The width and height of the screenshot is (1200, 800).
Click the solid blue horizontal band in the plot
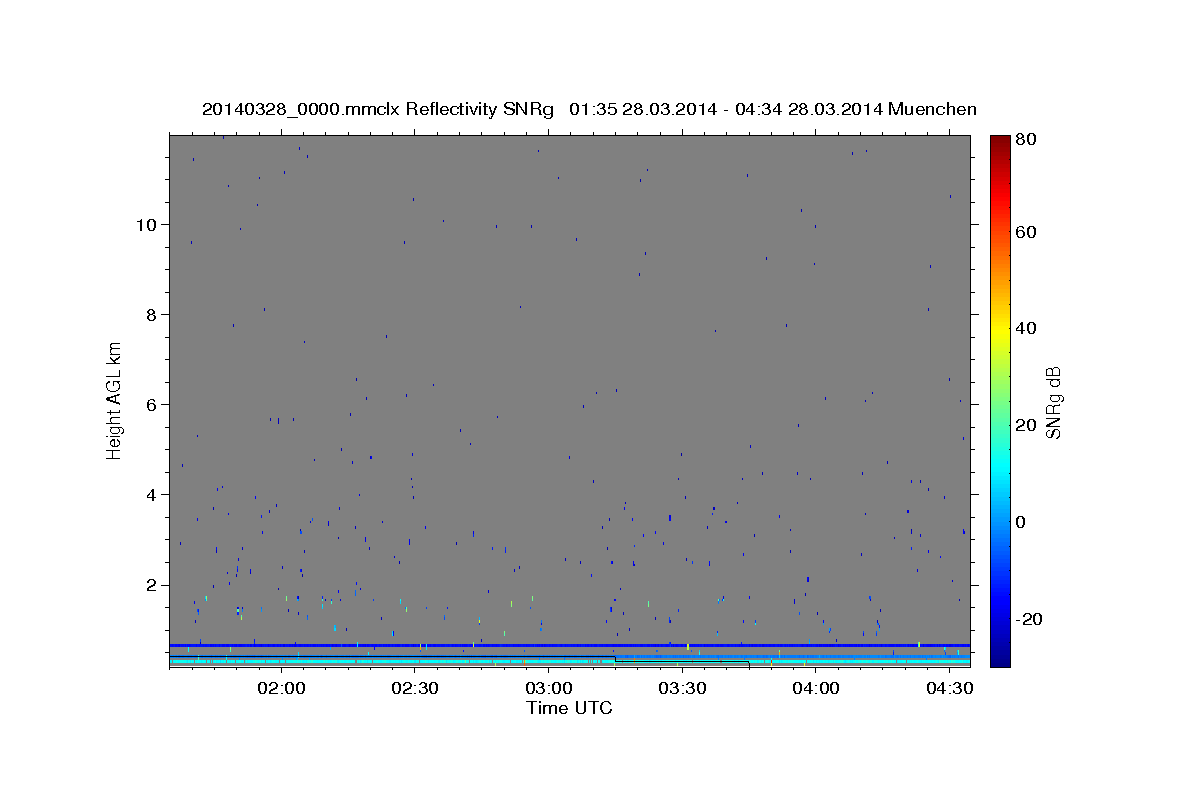click(570, 645)
